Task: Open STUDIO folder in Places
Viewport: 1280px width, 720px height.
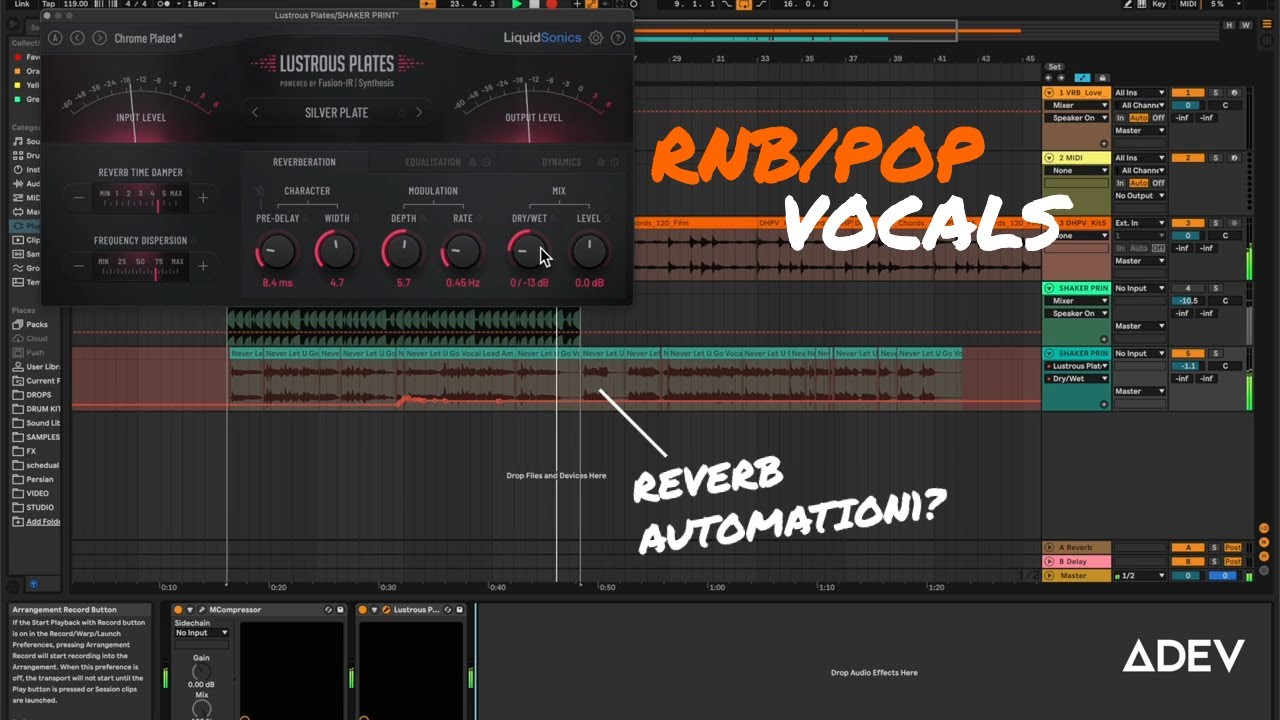Action: coord(36,507)
